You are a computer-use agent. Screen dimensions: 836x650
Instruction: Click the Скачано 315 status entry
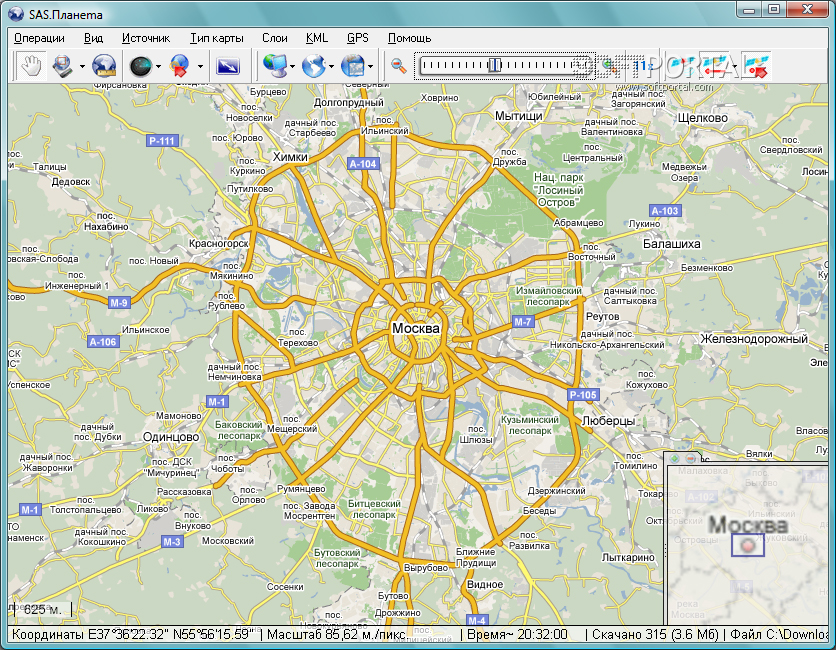[655, 635]
